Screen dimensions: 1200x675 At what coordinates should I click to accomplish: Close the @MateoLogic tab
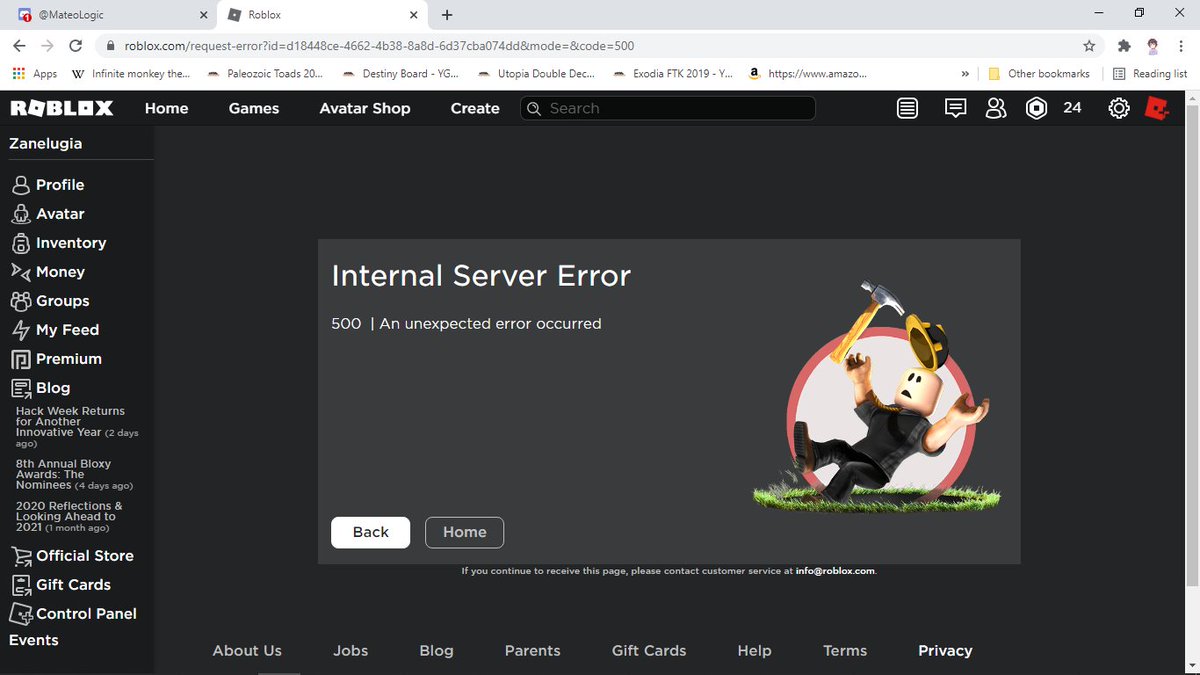[x=203, y=15]
